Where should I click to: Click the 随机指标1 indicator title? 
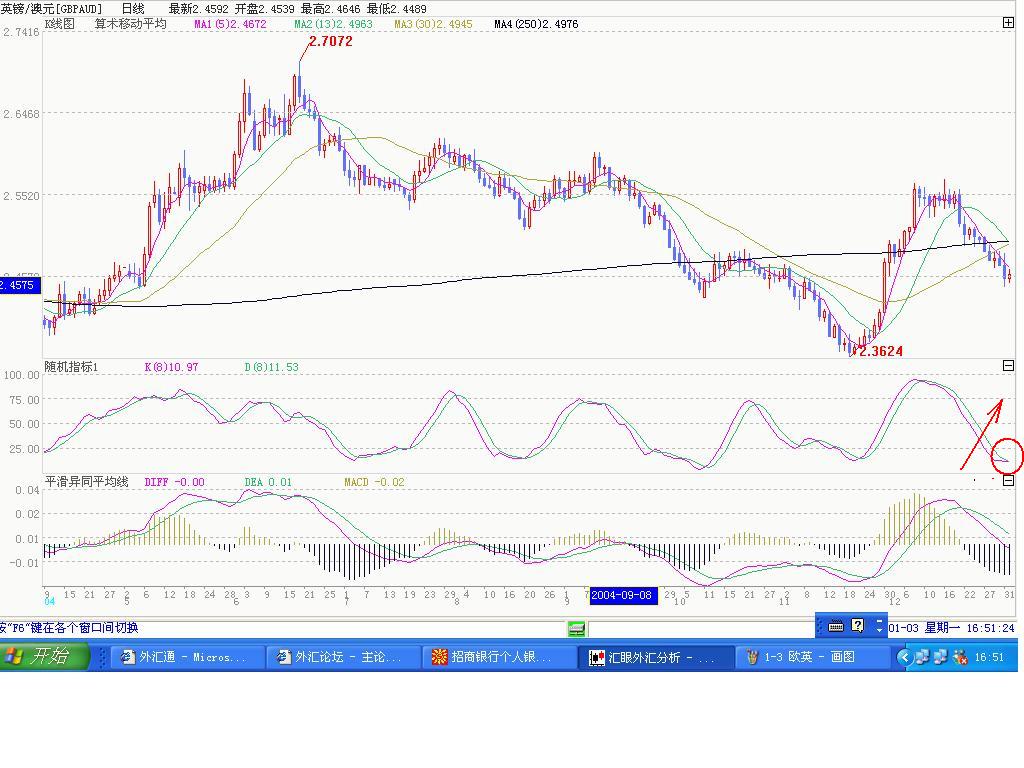point(71,366)
